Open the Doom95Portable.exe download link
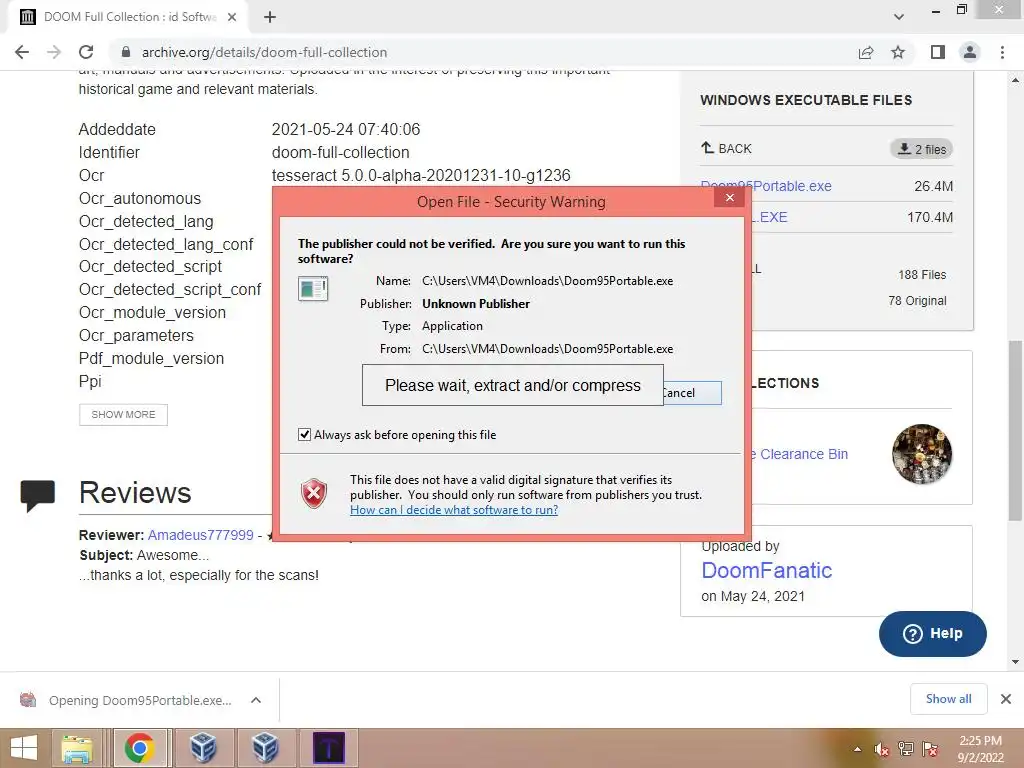 tap(766, 186)
